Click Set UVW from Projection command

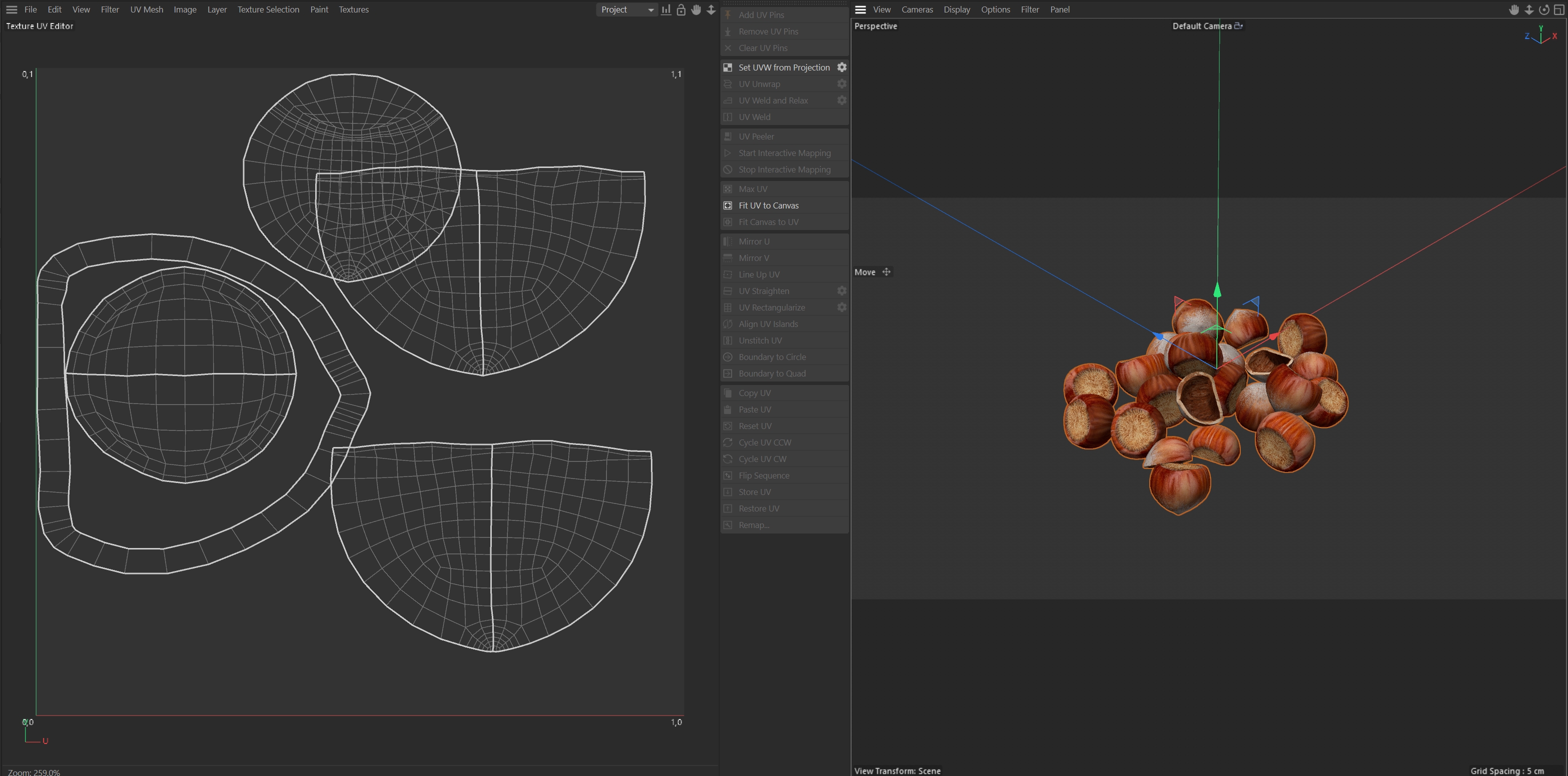click(783, 67)
